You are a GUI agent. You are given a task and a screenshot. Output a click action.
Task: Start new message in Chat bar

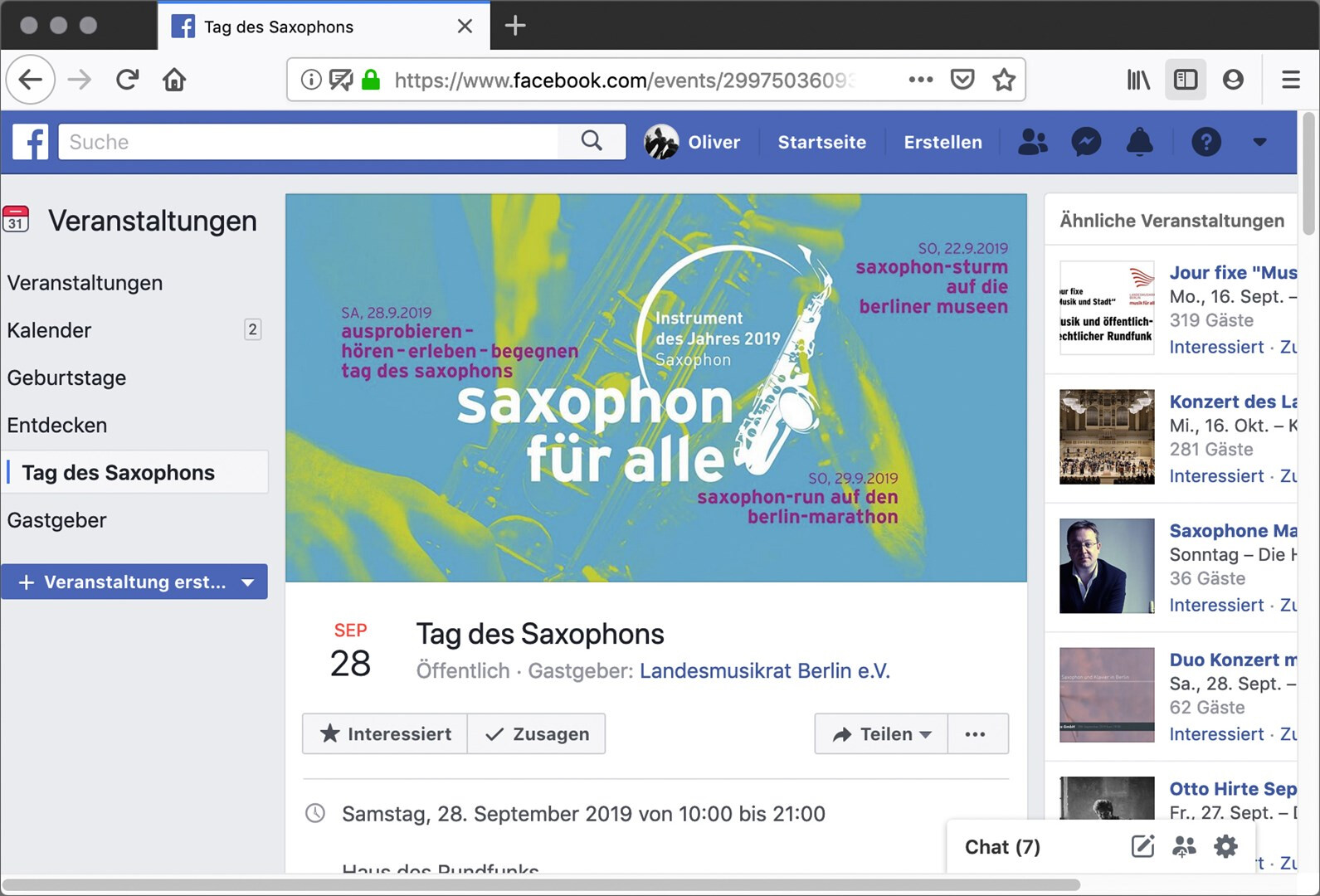1142,846
